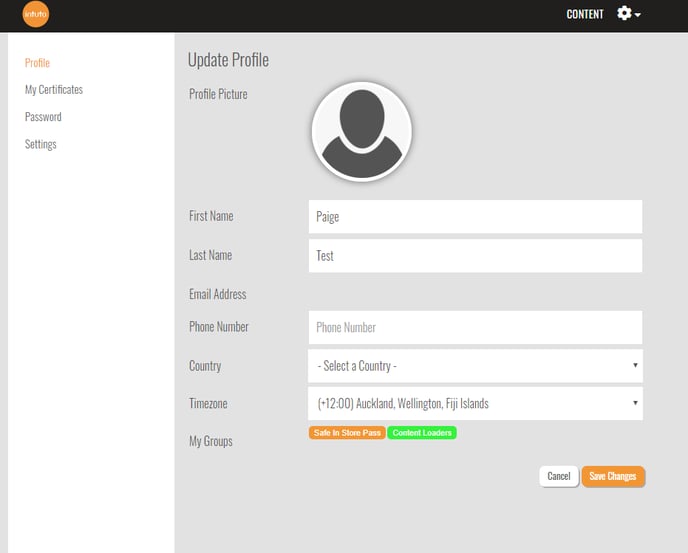Click the Safe In Store Pass tag
The height and width of the screenshot is (553, 688).
(347, 433)
